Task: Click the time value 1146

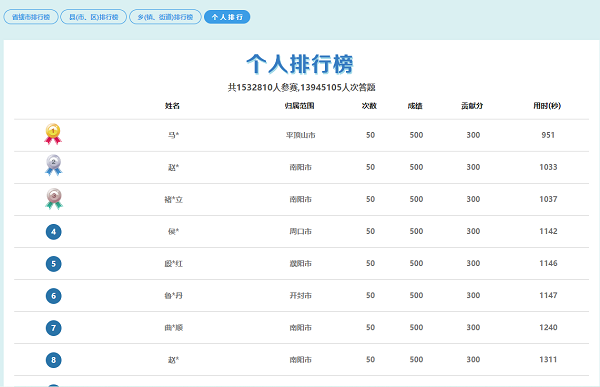Action: coord(548,263)
